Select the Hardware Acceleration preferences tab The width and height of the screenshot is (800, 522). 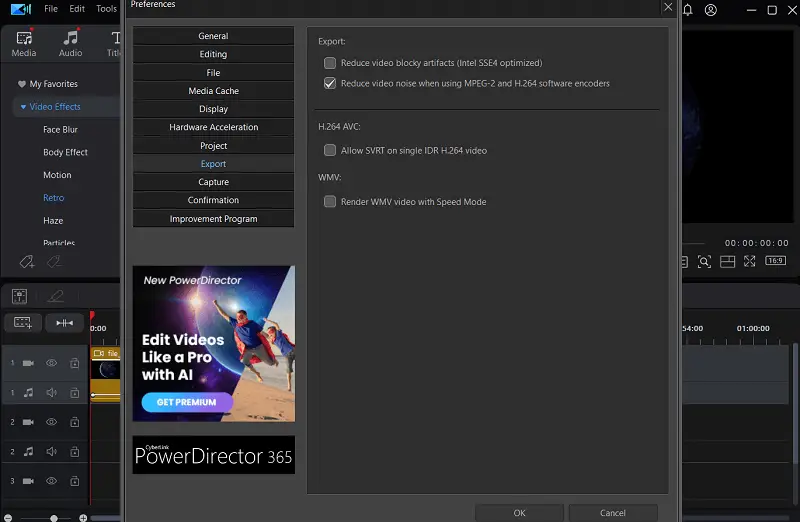tap(213, 127)
